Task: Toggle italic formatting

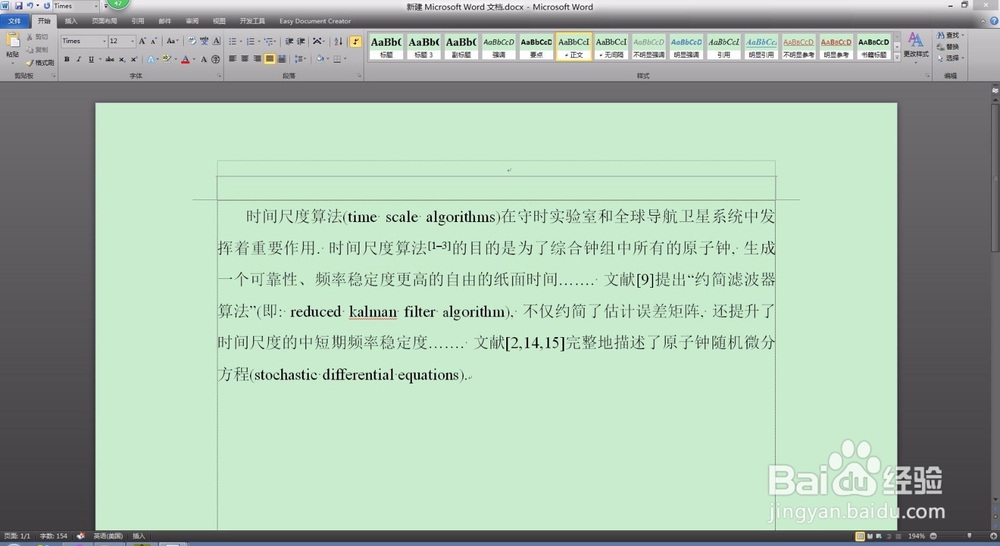Action: pos(78,59)
